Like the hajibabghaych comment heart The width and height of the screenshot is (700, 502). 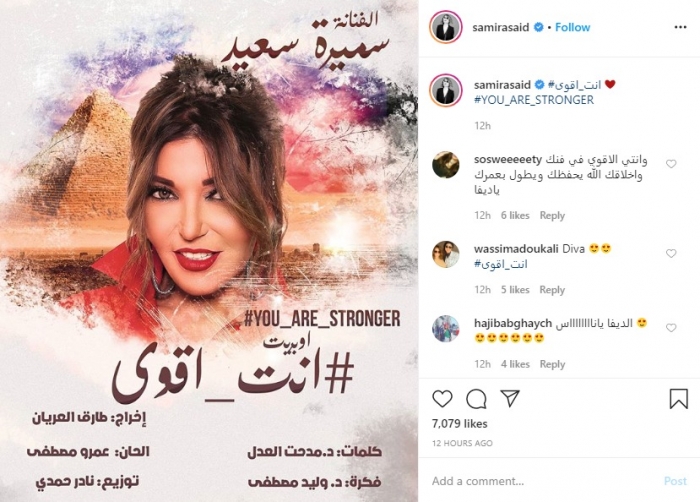pyautogui.click(x=671, y=328)
